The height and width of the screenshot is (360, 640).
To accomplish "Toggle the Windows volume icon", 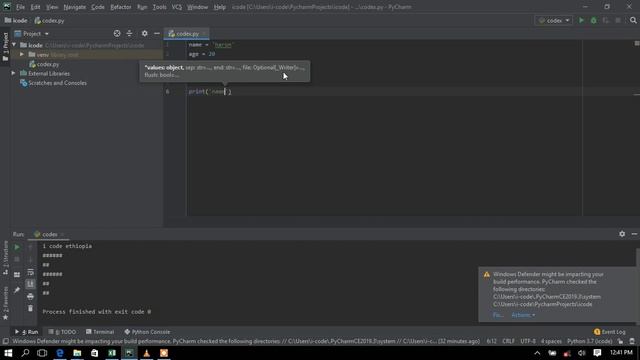I will (x=582, y=353).
